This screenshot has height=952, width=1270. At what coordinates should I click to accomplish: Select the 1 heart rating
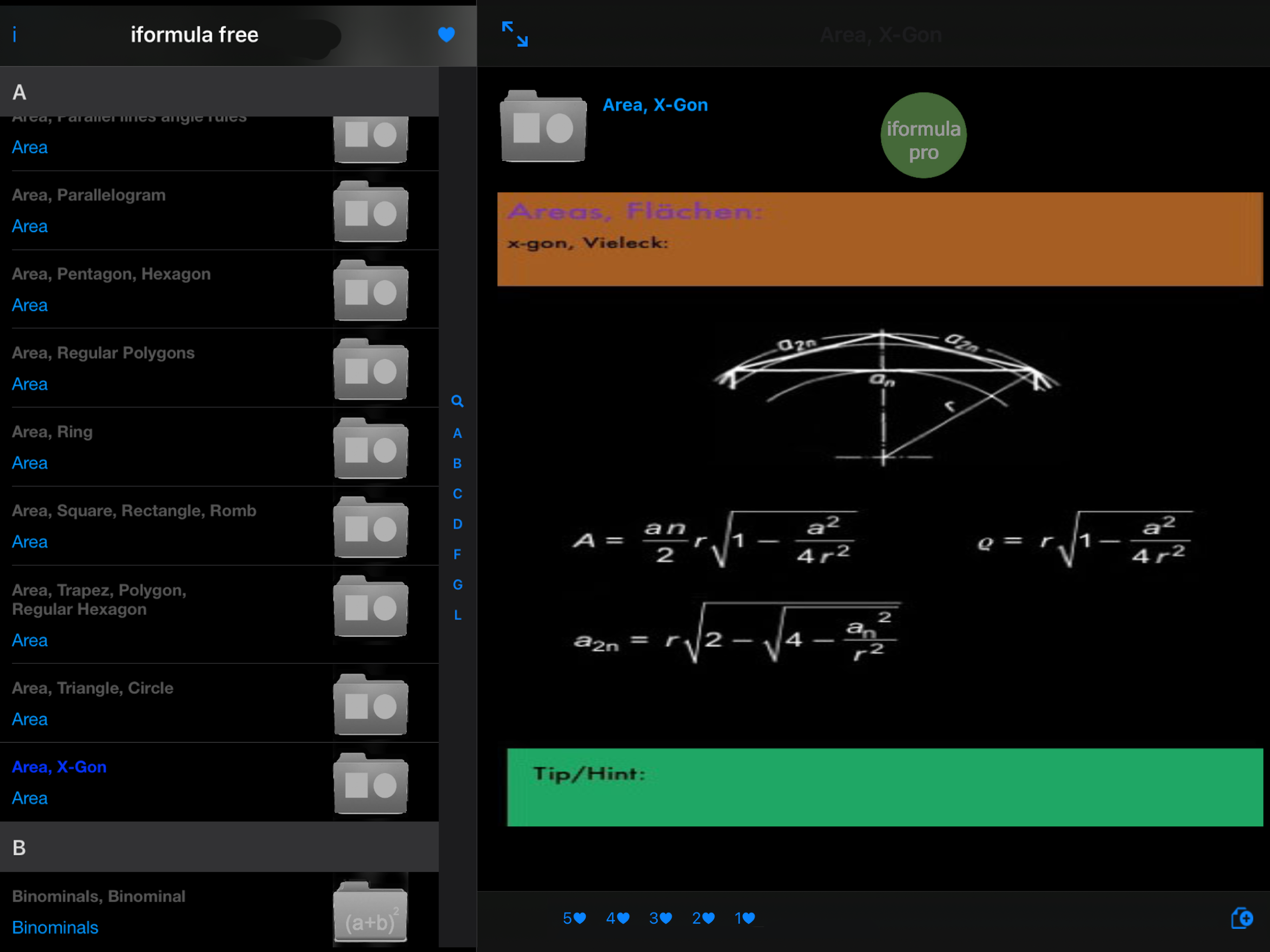point(745,918)
